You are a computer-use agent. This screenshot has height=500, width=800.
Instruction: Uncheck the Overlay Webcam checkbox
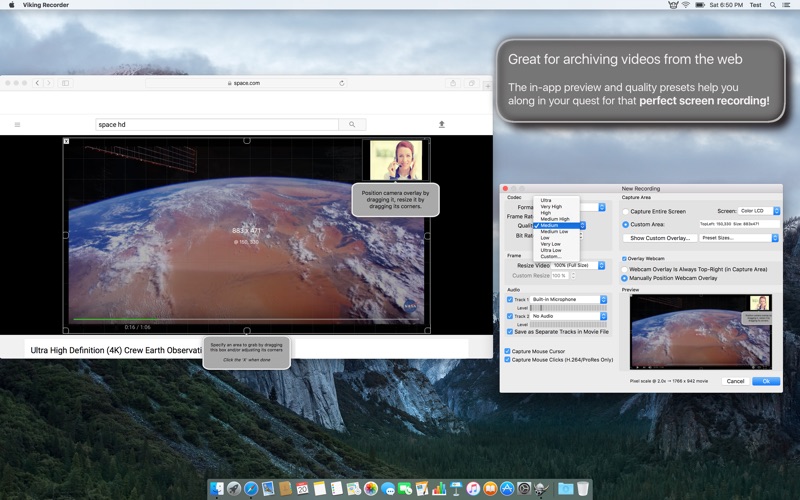[x=625, y=258]
